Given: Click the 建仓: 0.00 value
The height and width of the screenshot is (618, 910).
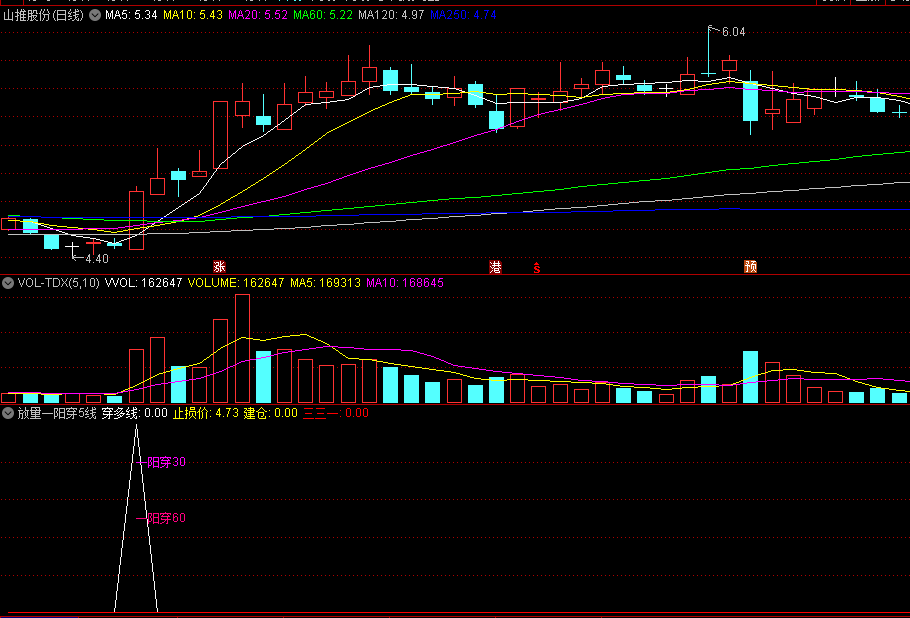Looking at the screenshot, I should [270, 413].
